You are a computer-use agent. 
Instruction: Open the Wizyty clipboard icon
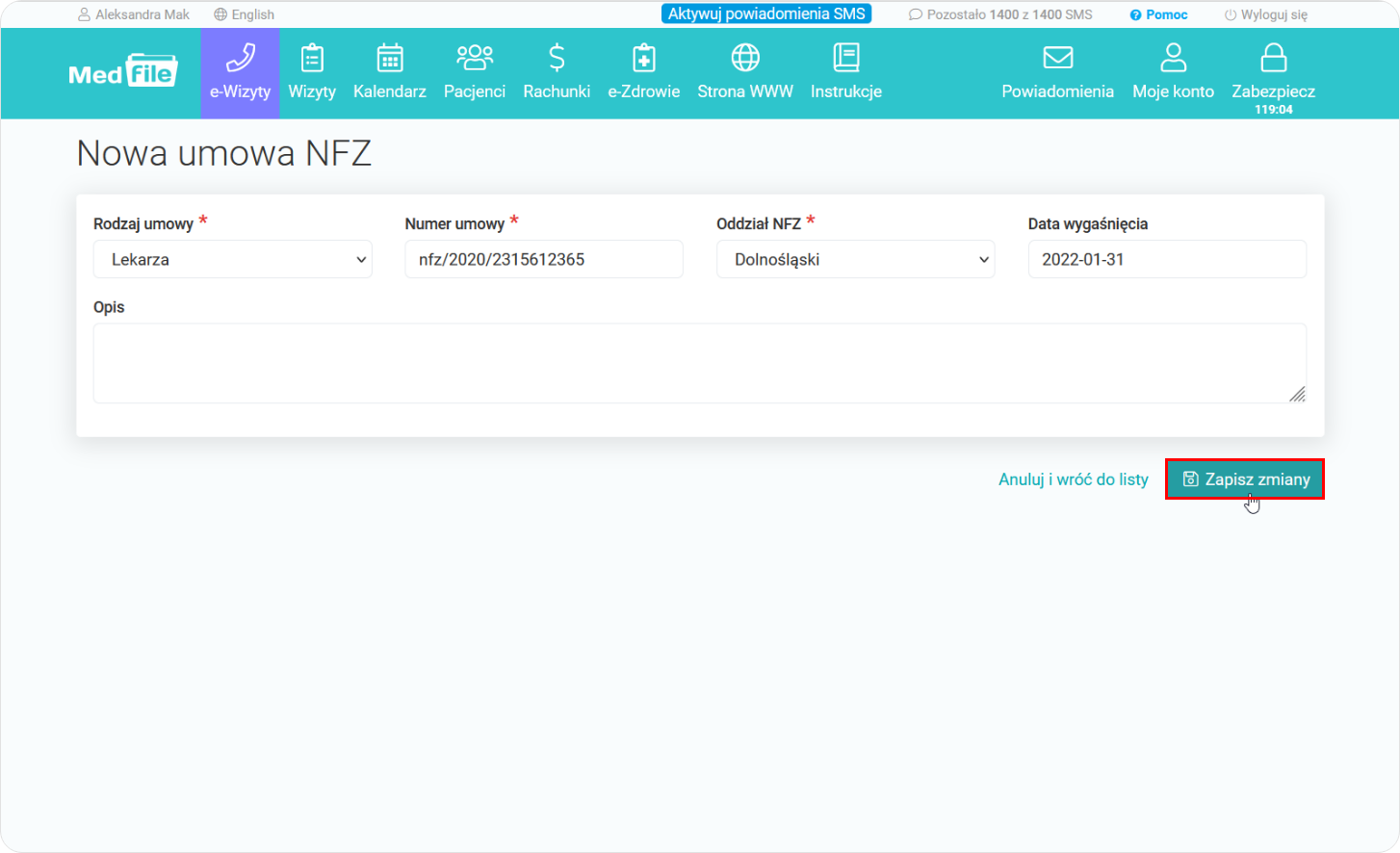pos(312,58)
